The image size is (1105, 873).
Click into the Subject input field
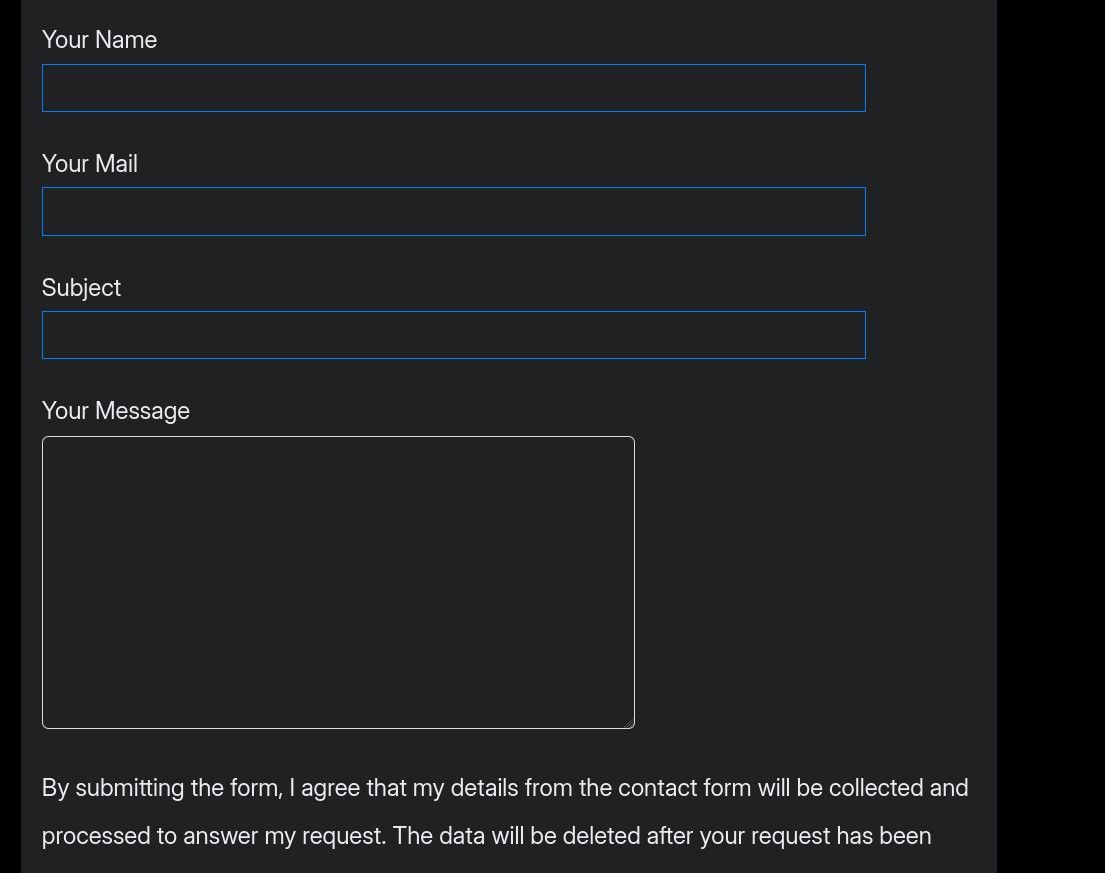click(453, 335)
